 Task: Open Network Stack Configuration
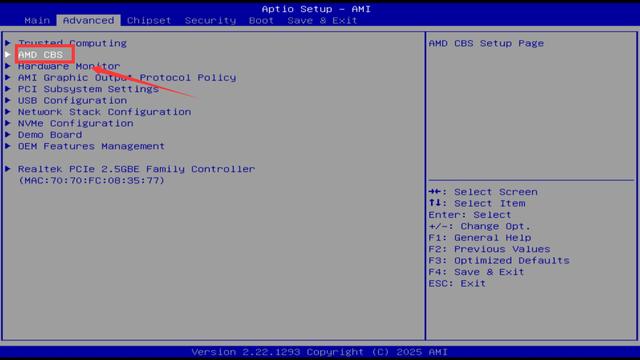click(104, 111)
